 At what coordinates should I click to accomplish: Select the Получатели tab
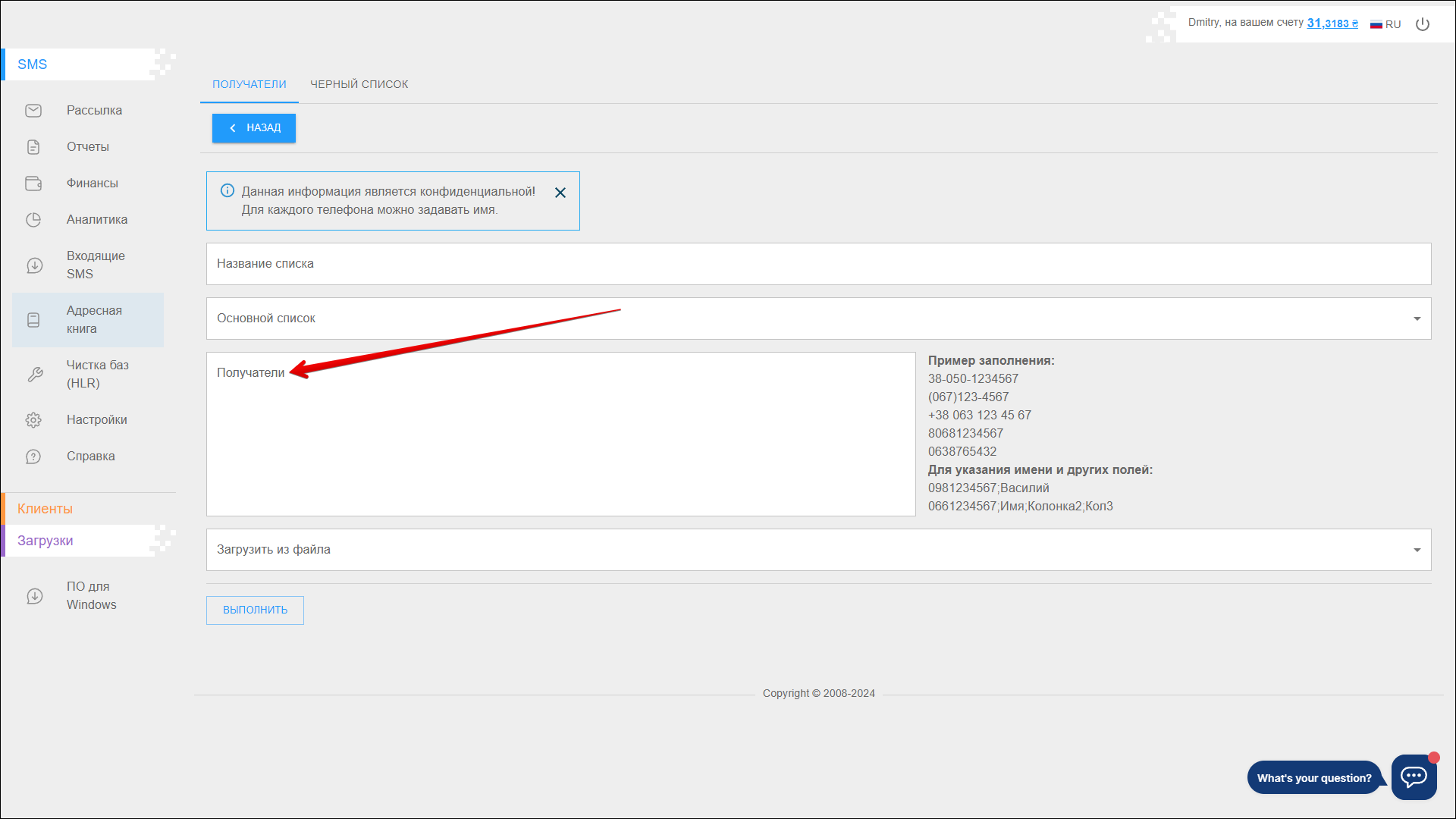pyautogui.click(x=249, y=84)
